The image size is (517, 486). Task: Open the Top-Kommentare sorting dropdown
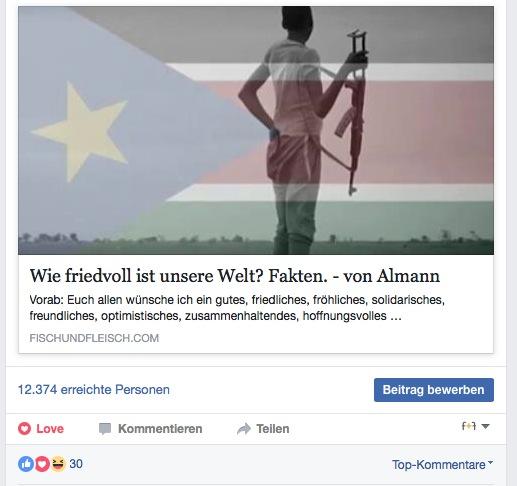(x=442, y=465)
